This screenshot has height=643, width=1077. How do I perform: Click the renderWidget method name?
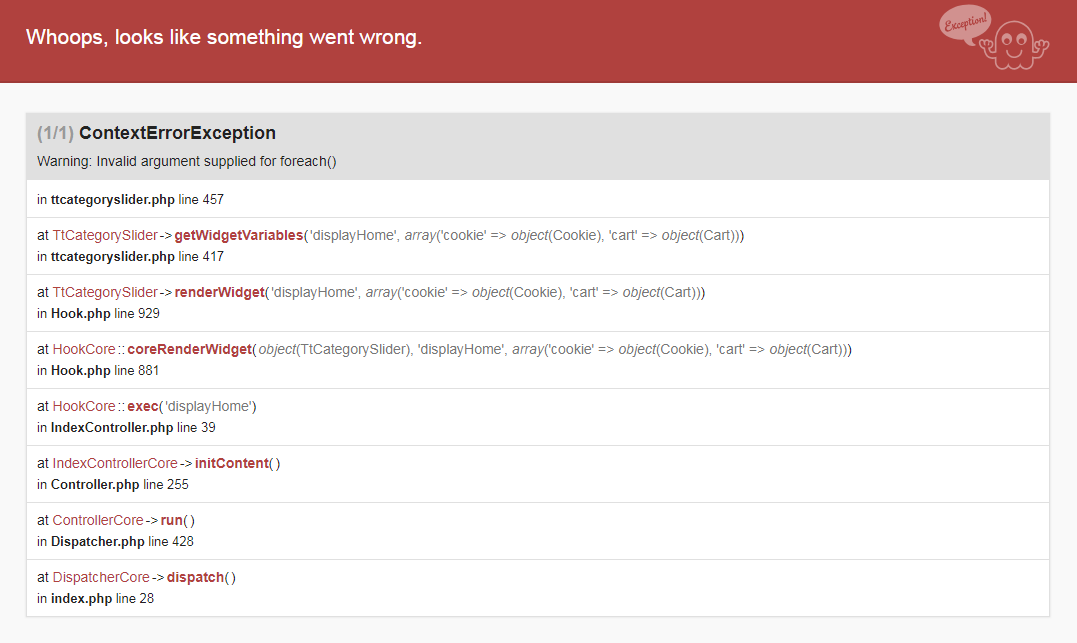point(220,293)
